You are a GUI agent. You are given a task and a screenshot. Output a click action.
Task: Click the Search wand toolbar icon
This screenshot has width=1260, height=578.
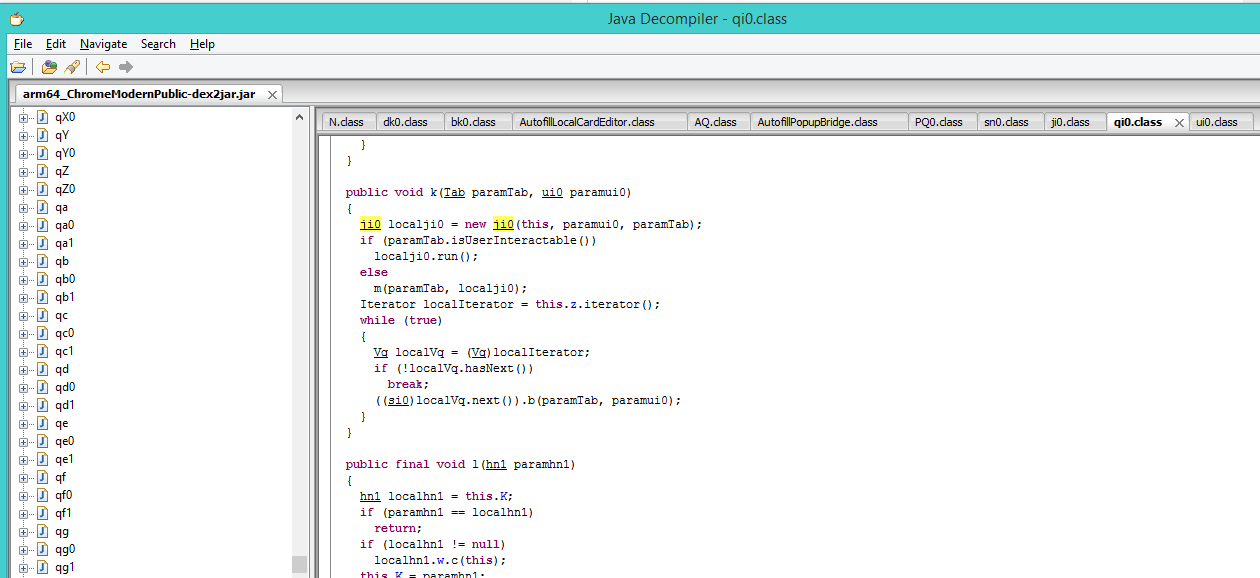(x=72, y=67)
